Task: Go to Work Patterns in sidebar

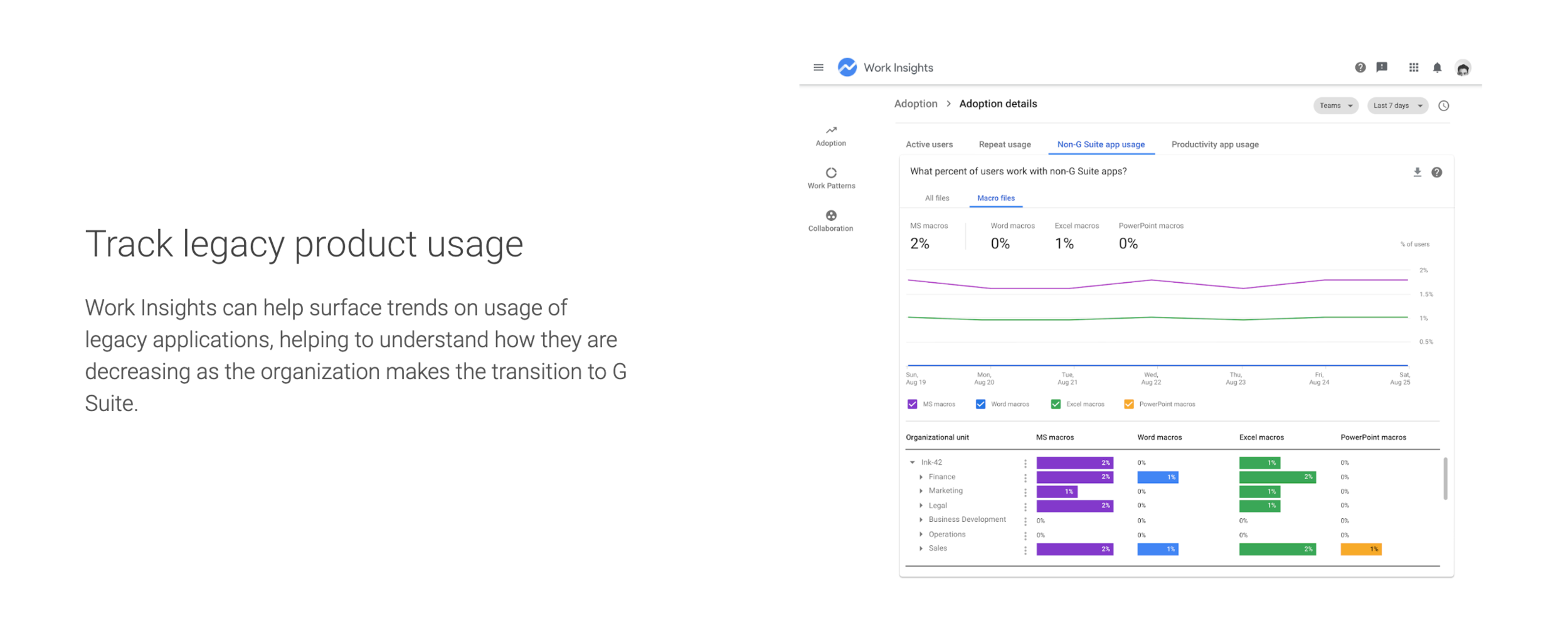Action: pos(830,178)
